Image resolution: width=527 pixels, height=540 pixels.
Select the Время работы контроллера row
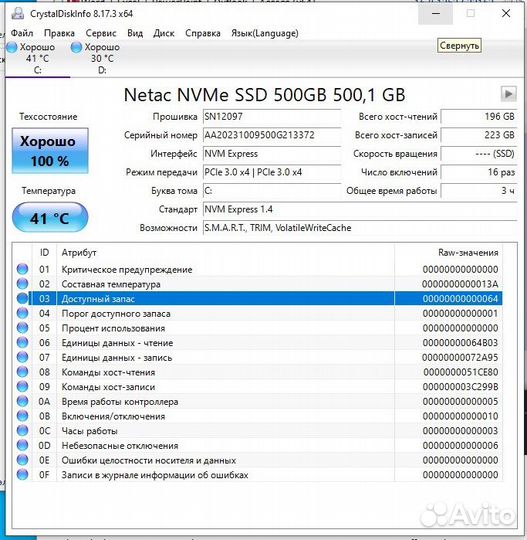(x=258, y=402)
